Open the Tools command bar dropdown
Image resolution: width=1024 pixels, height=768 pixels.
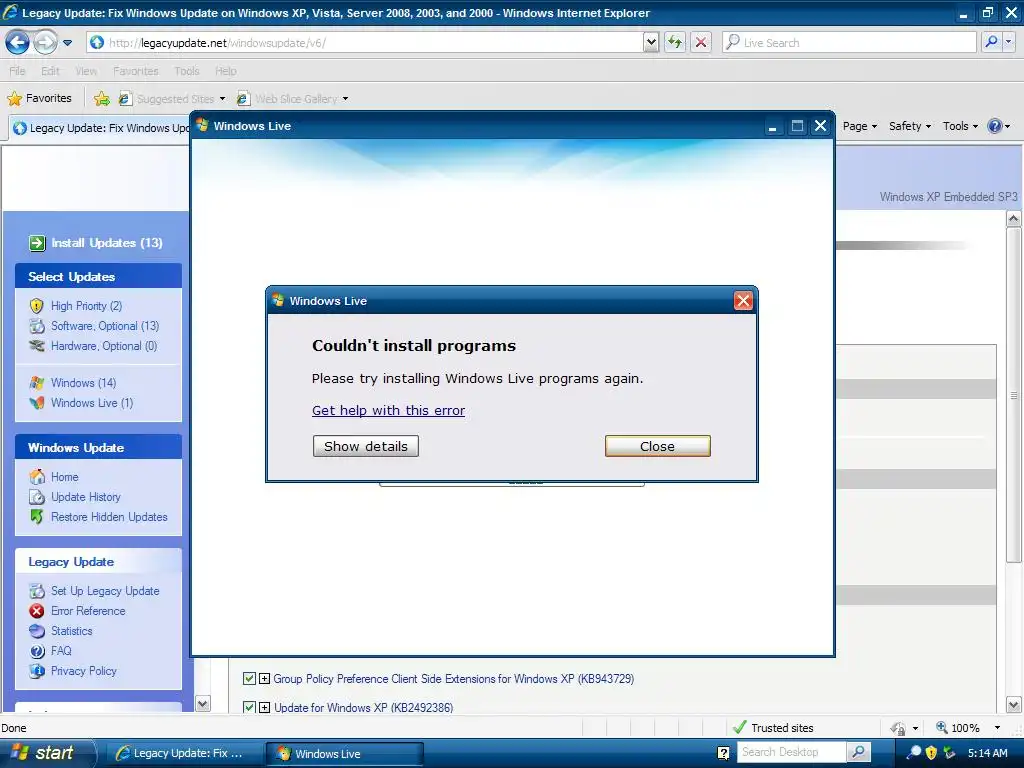point(960,126)
